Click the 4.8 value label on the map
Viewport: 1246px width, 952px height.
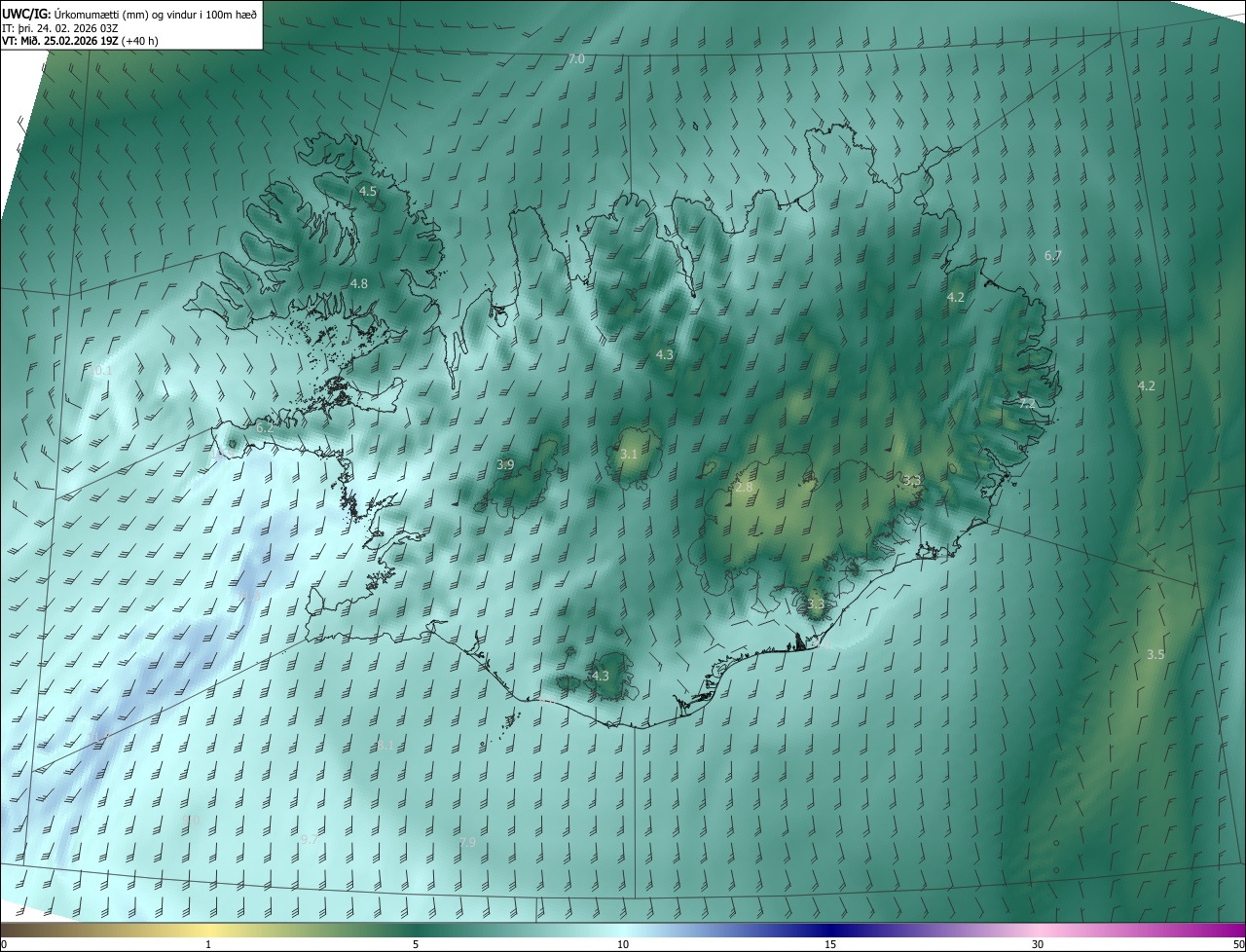359,283
